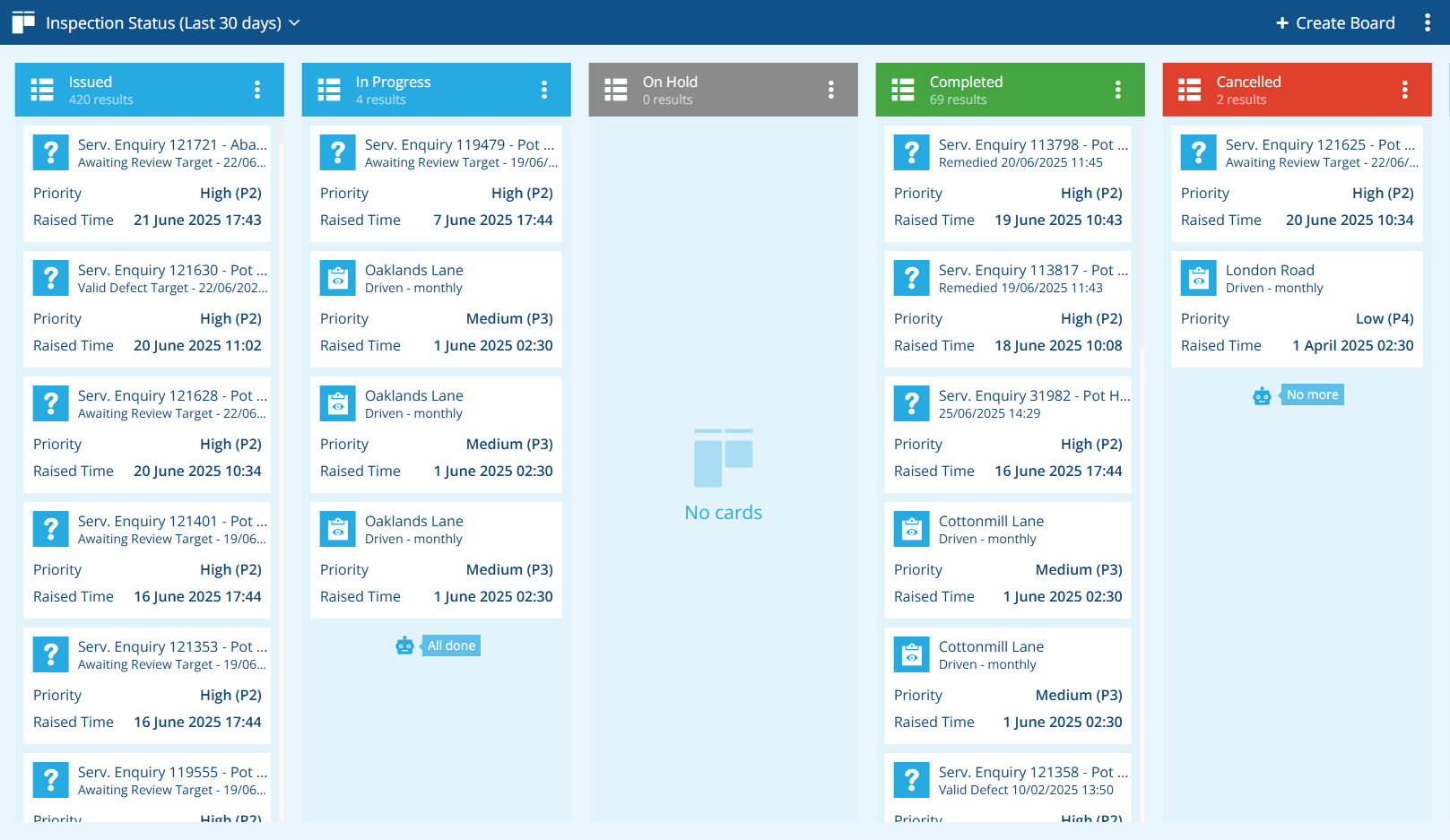Screen dimensions: 1450x840
Task: Select the Completed column header title
Action: (x=966, y=82)
